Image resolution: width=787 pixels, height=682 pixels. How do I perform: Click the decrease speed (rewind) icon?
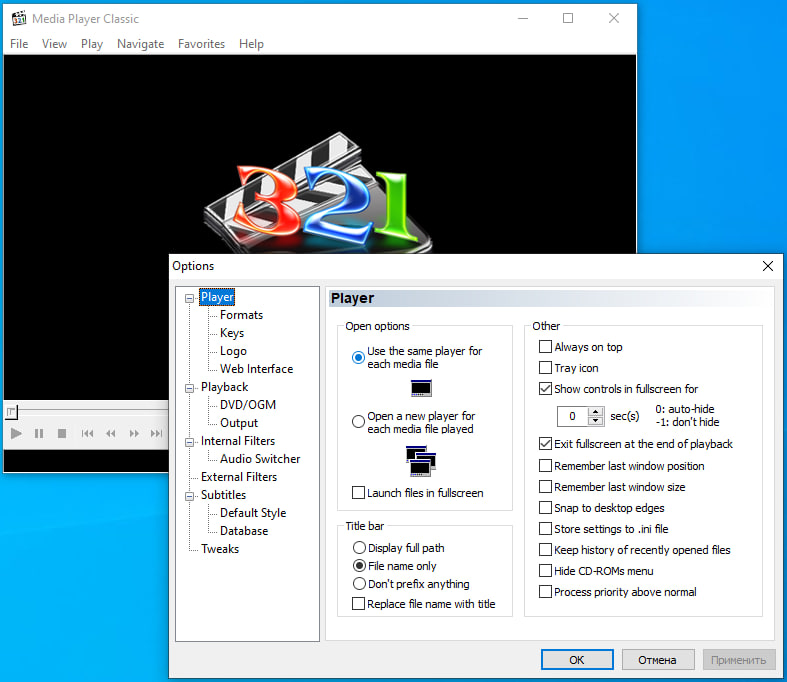(x=110, y=433)
